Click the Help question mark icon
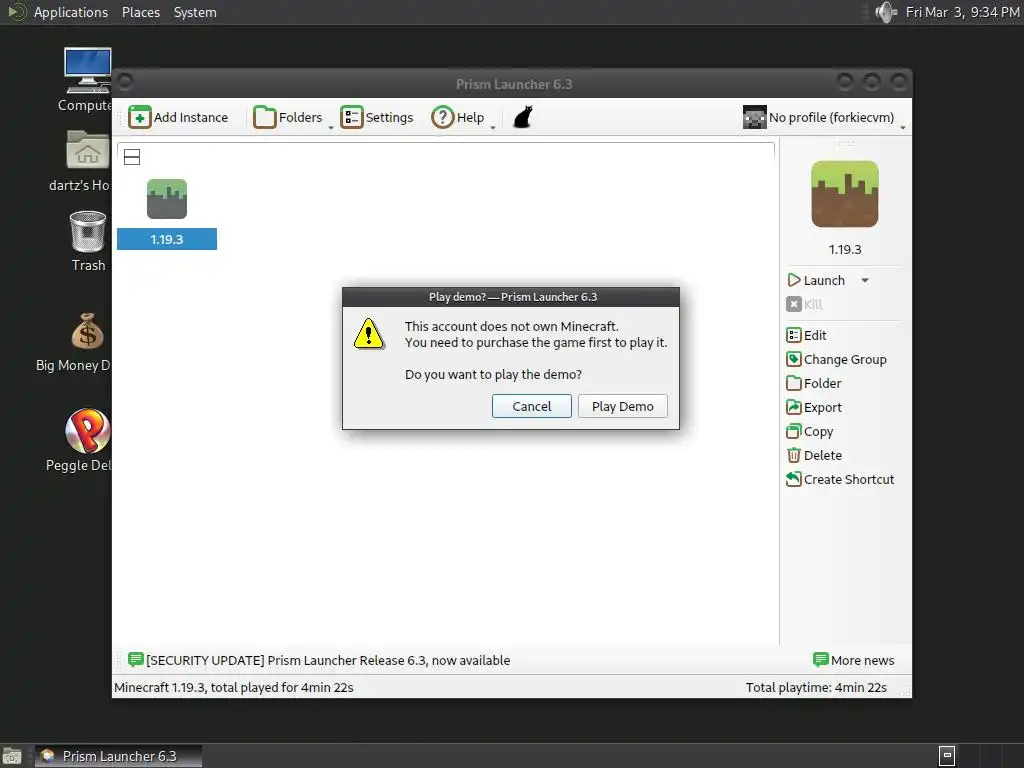Viewport: 1024px width, 768px height. pos(443,118)
